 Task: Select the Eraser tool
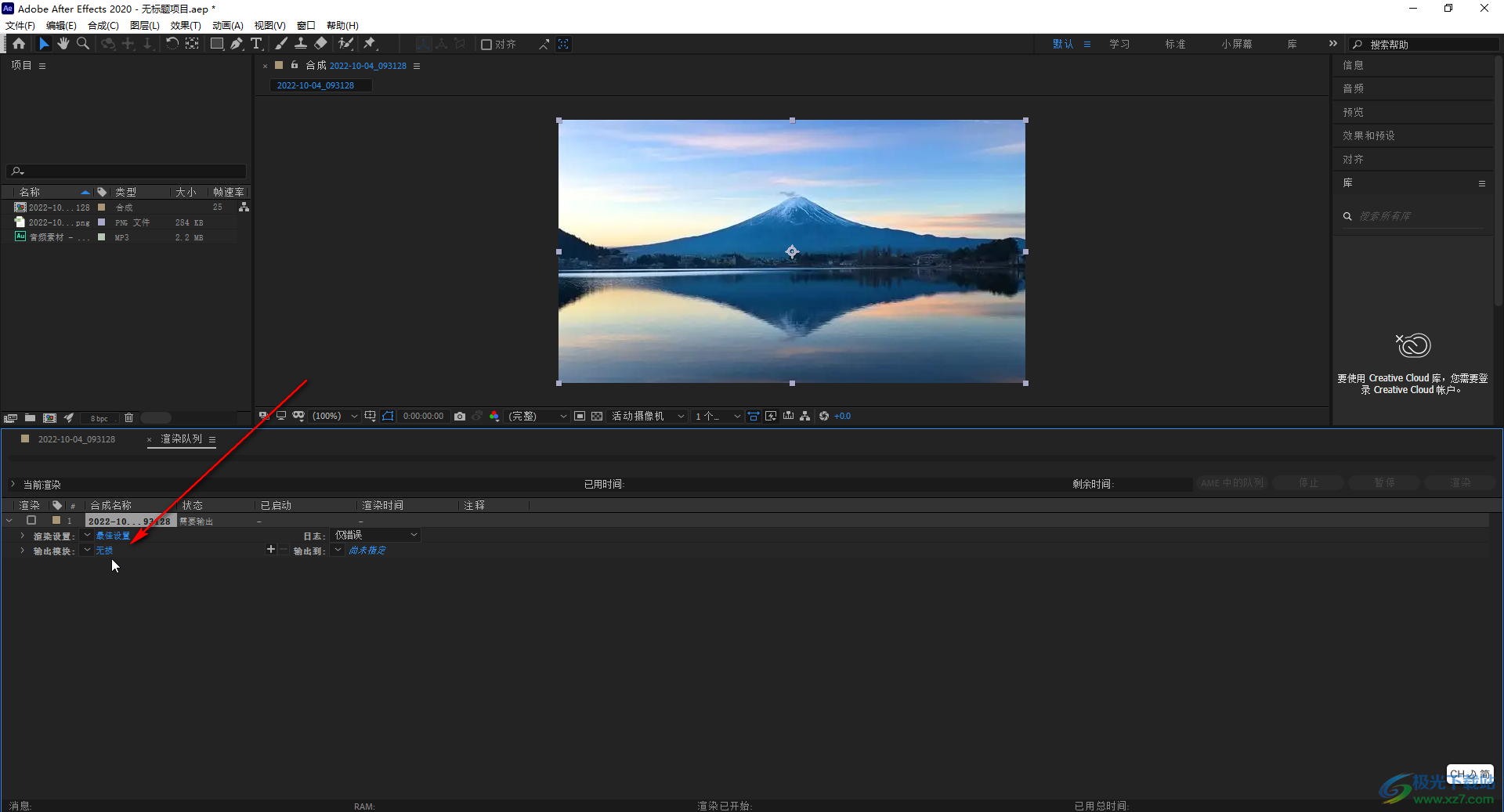click(x=320, y=44)
